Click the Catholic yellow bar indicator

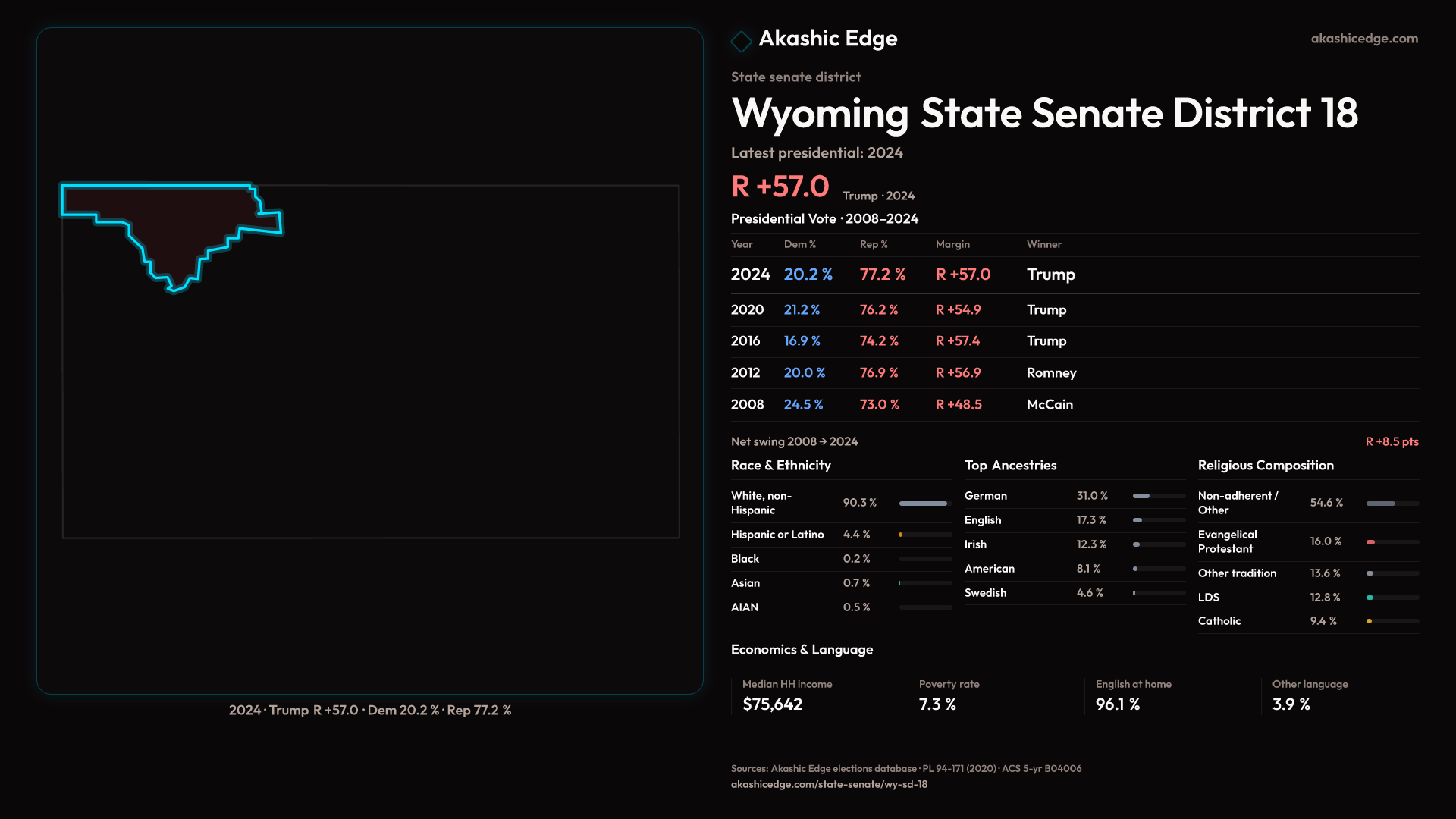[1370, 621]
